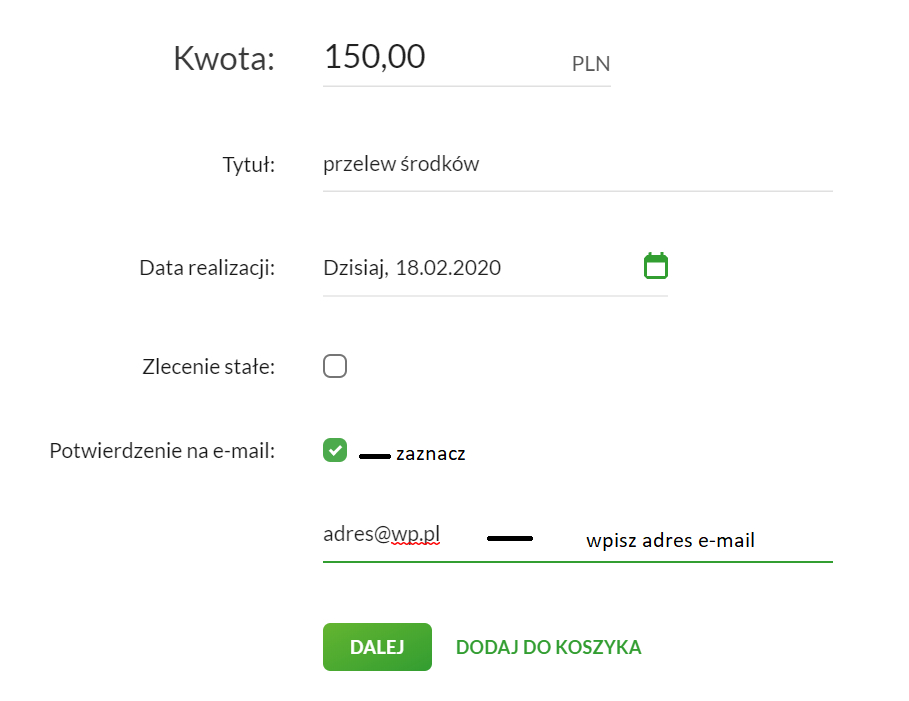Click the black dash beside zaznacz
This screenshot has height=701, width=909.
[x=374, y=456]
